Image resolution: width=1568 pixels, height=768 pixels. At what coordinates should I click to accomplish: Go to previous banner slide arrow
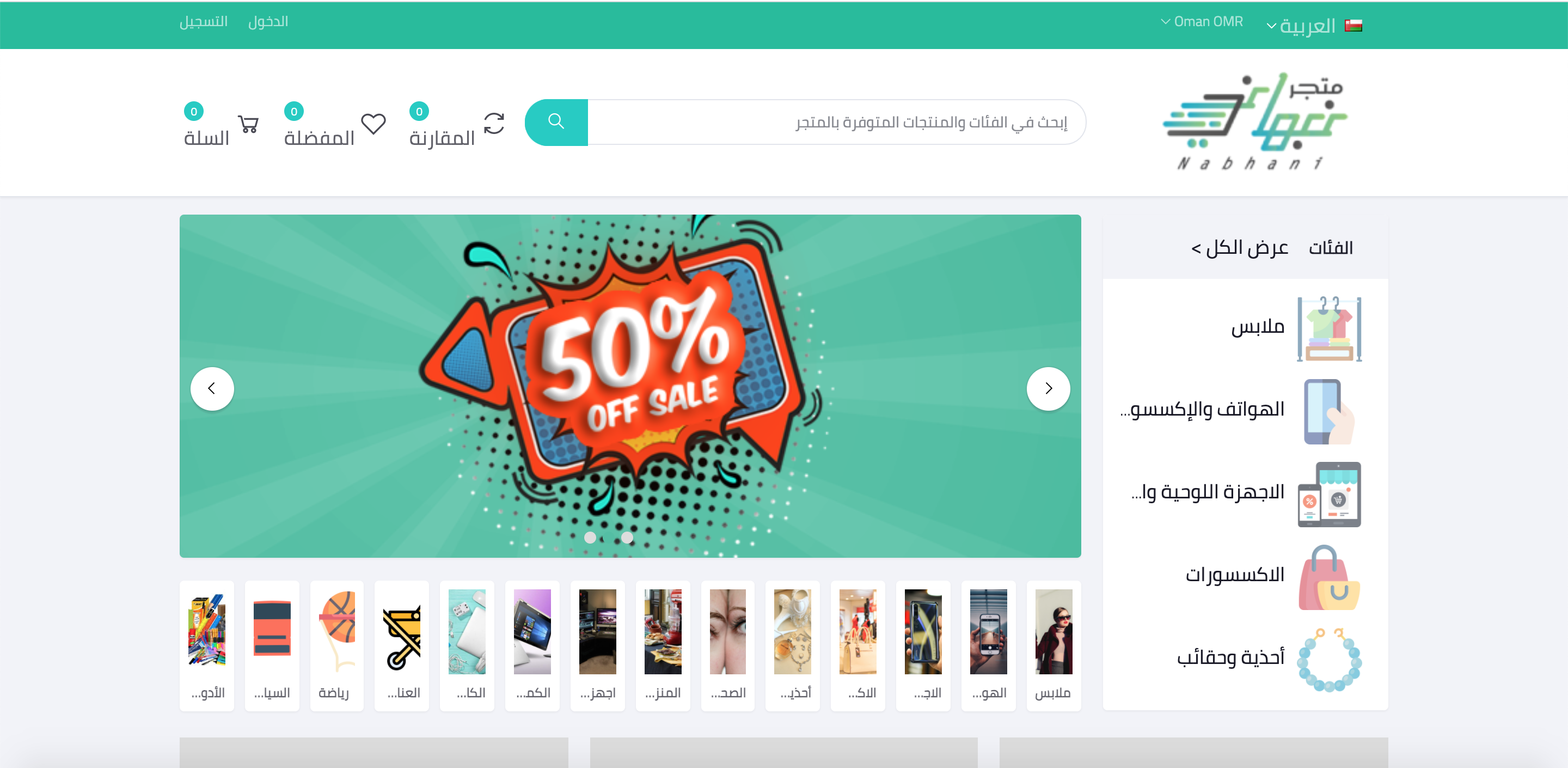pos(212,388)
